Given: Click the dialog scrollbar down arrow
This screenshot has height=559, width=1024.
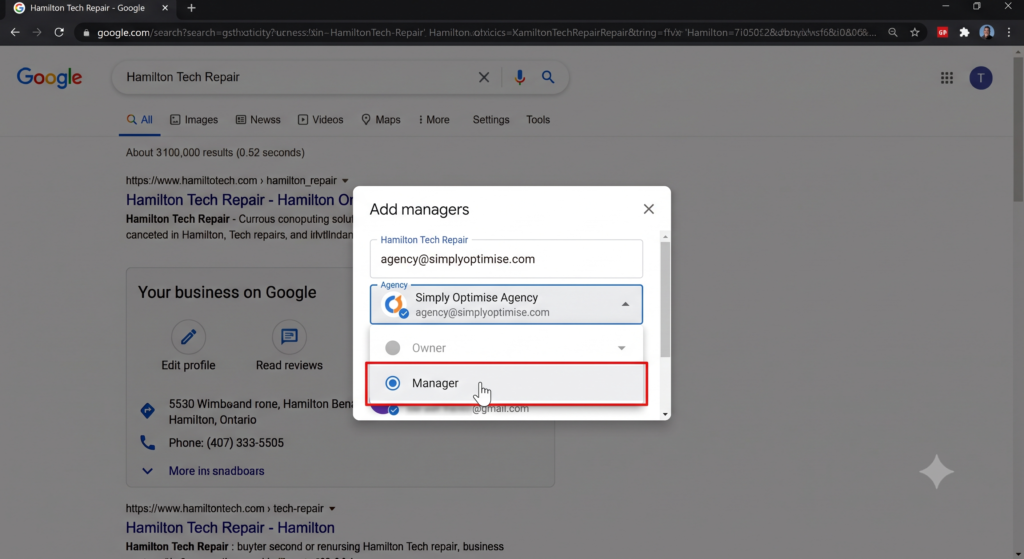Looking at the screenshot, I should pos(665,414).
